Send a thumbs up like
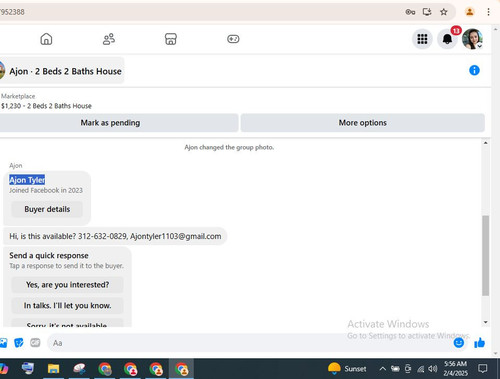This screenshot has width=500, height=379. pyautogui.click(x=480, y=343)
